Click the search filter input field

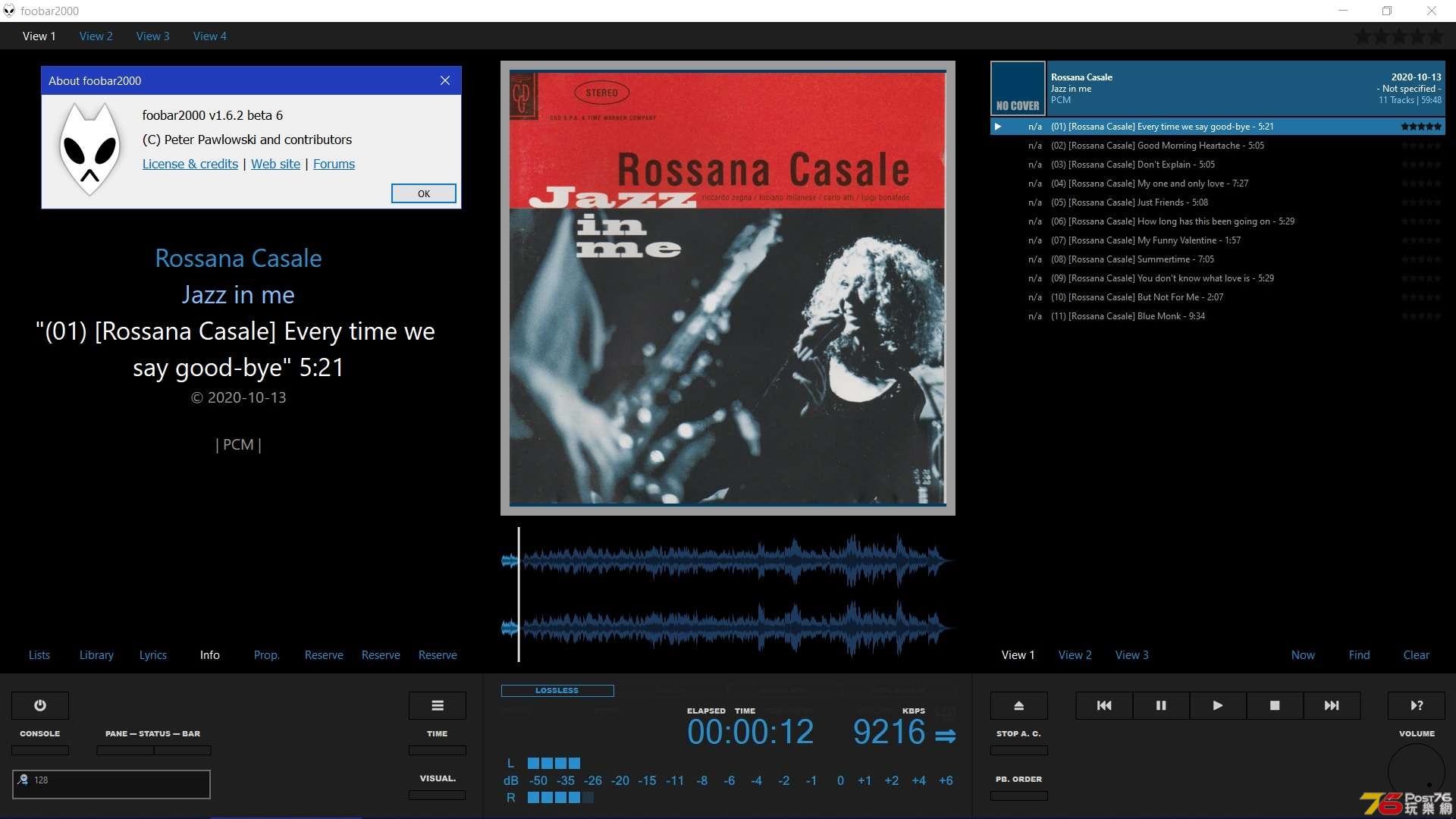(x=111, y=784)
